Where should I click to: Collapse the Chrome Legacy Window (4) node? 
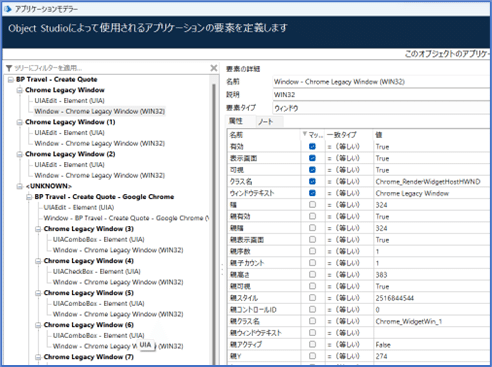point(39,261)
